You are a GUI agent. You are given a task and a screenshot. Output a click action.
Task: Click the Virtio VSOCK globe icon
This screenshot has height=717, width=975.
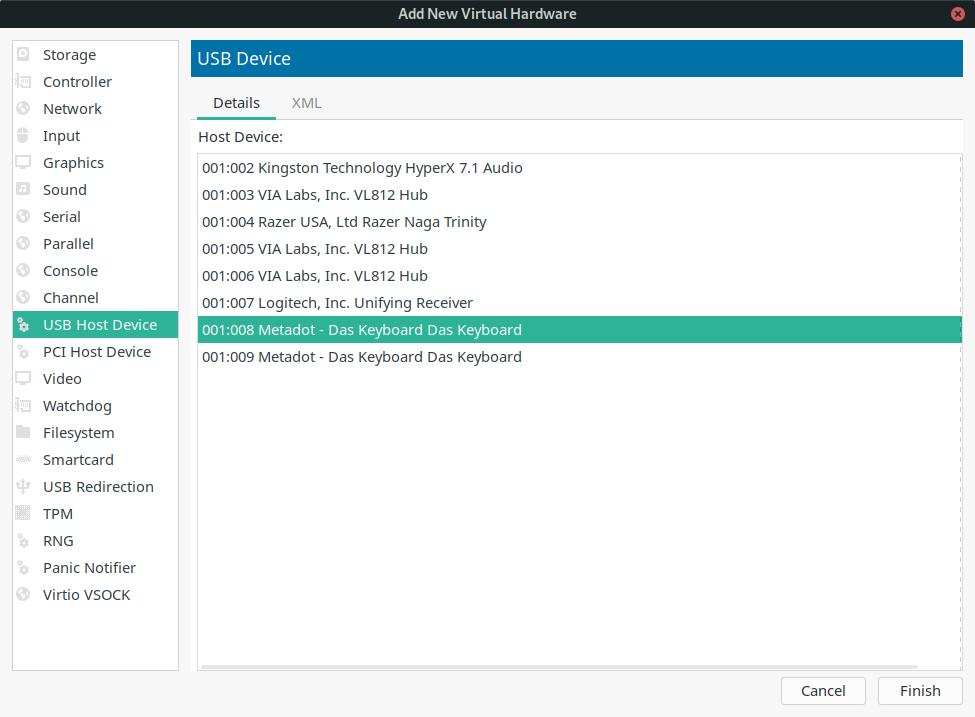tap(23, 594)
